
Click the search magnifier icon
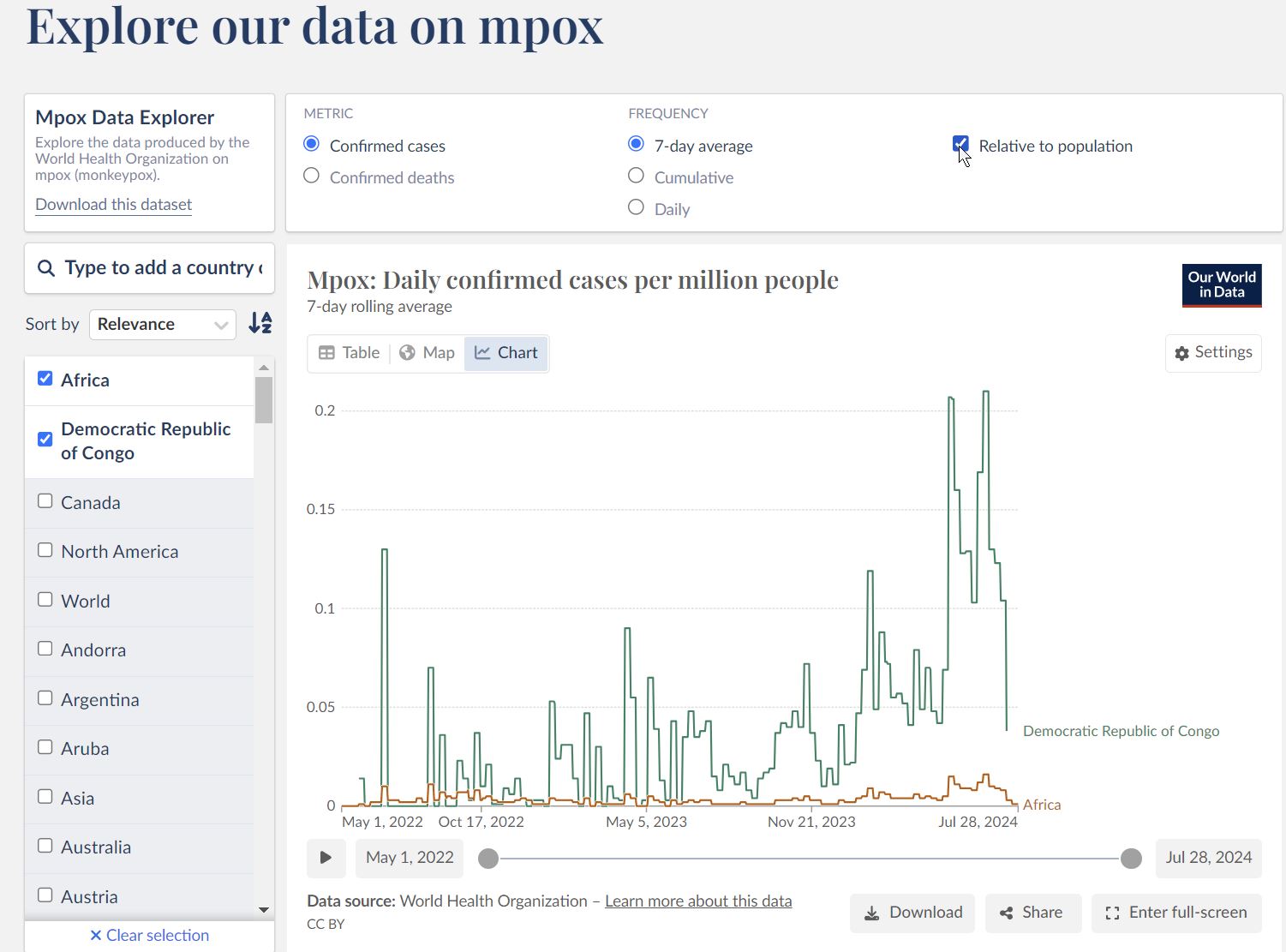(x=46, y=268)
